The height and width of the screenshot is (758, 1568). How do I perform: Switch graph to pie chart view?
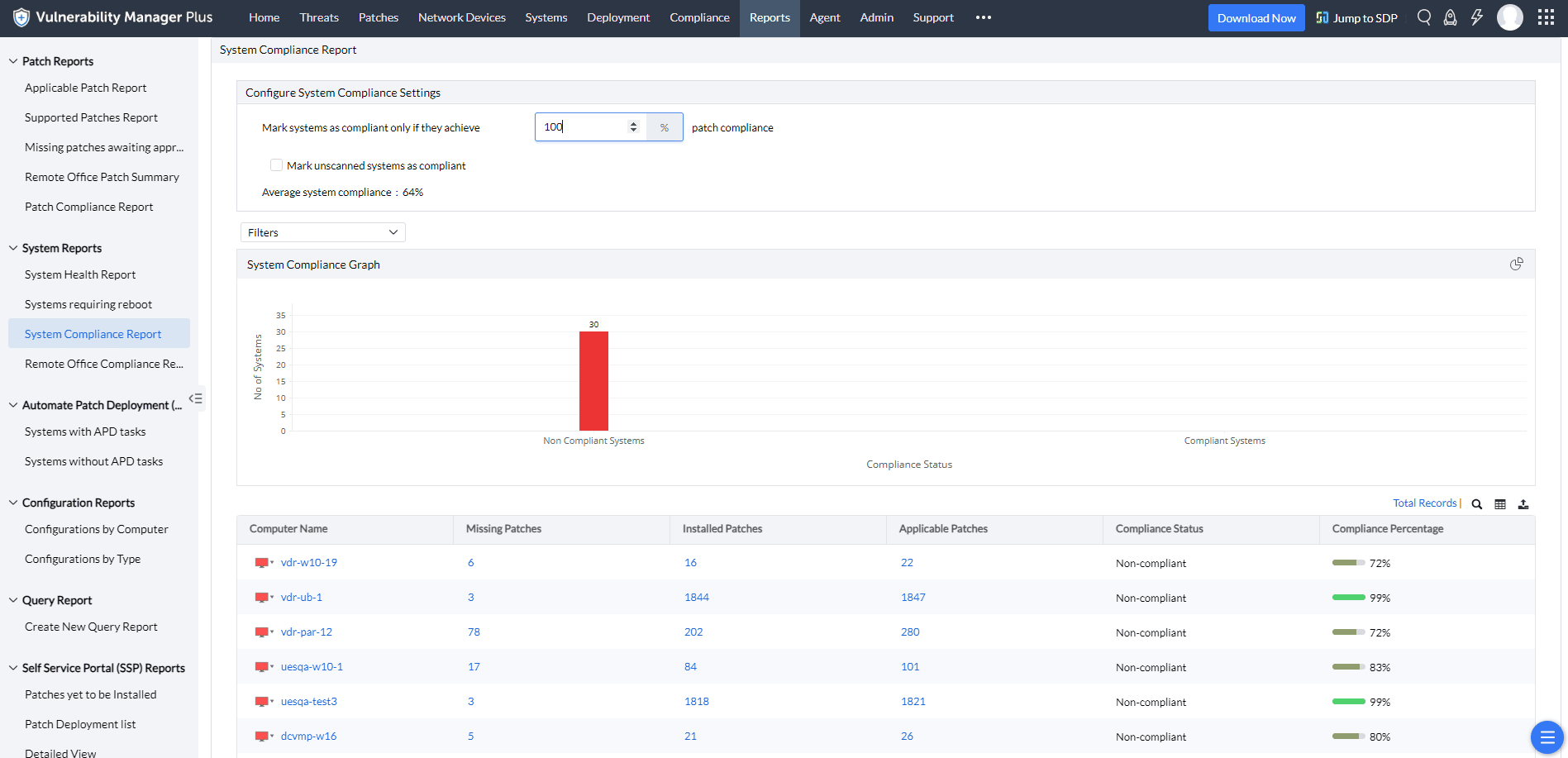point(1516,264)
